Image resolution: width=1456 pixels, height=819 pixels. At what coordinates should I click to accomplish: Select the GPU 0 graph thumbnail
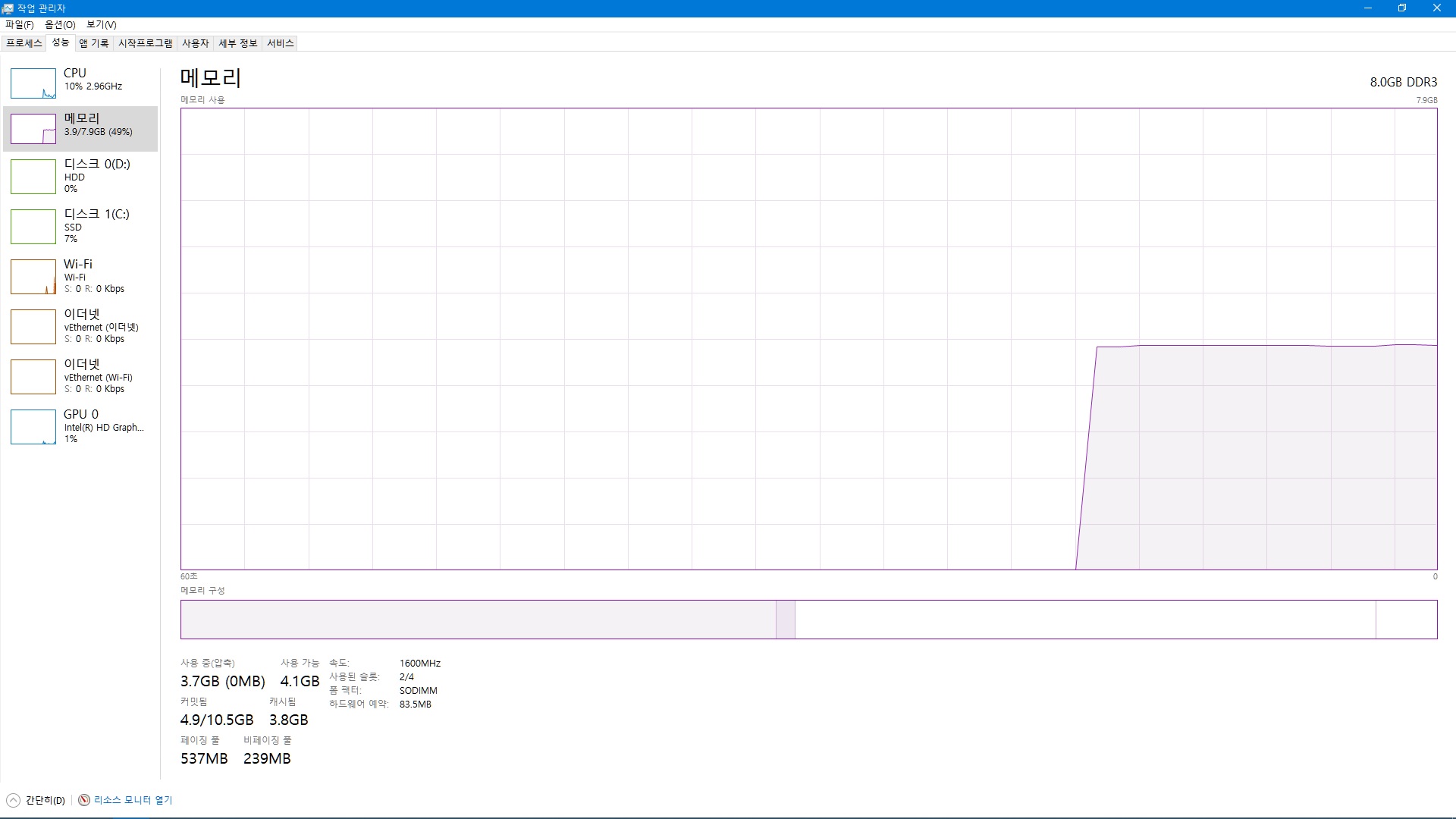click(33, 427)
